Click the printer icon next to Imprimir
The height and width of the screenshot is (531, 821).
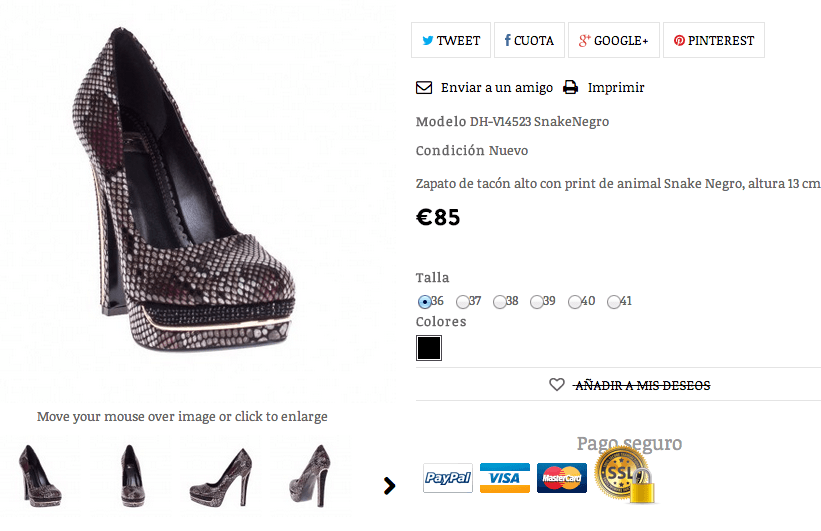click(x=570, y=87)
